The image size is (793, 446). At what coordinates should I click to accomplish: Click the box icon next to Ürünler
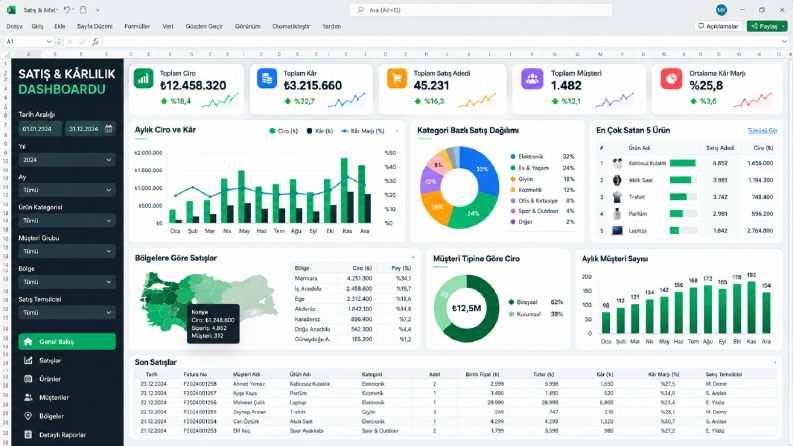(28, 379)
